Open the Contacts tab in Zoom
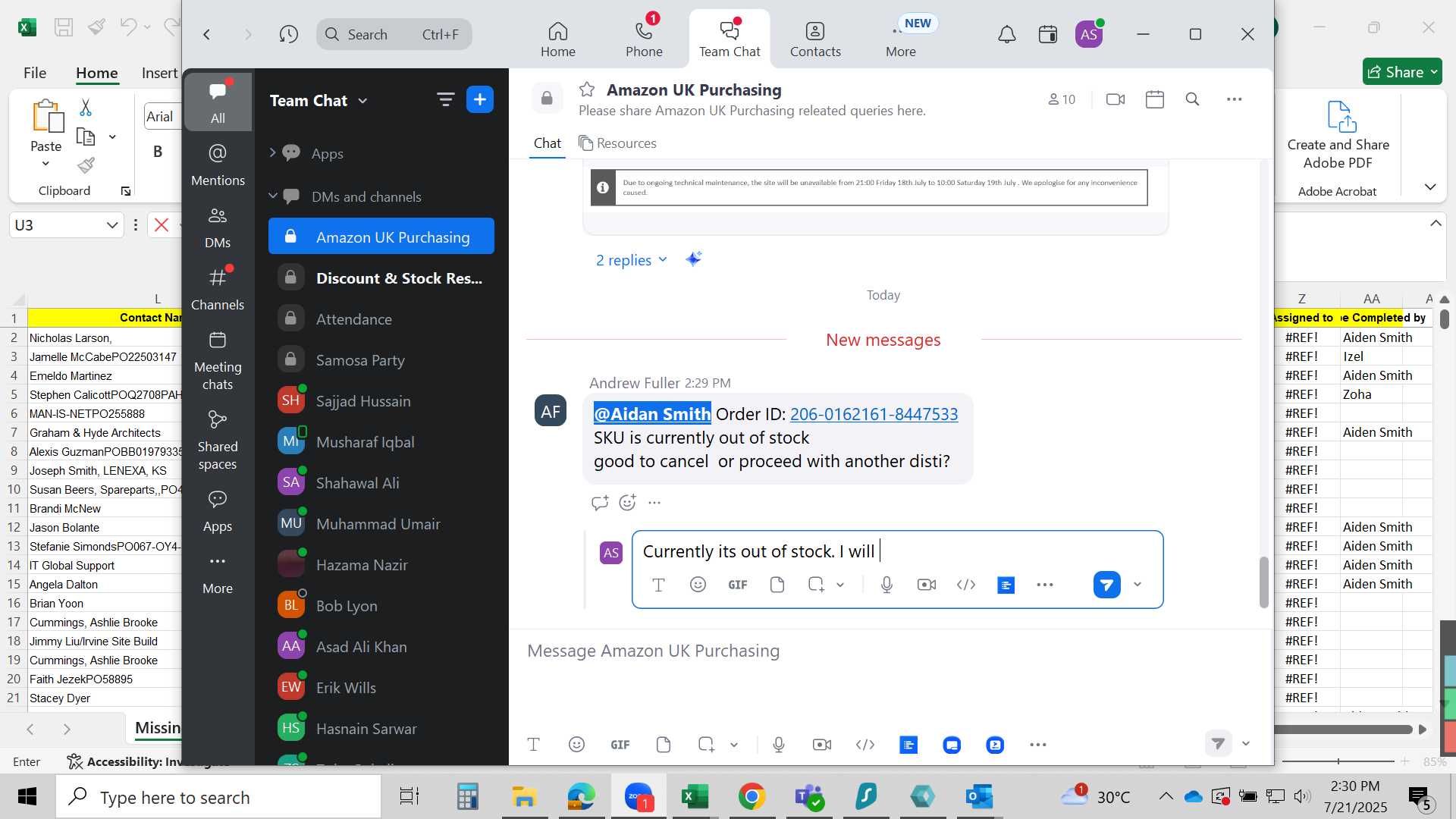 coord(815,39)
